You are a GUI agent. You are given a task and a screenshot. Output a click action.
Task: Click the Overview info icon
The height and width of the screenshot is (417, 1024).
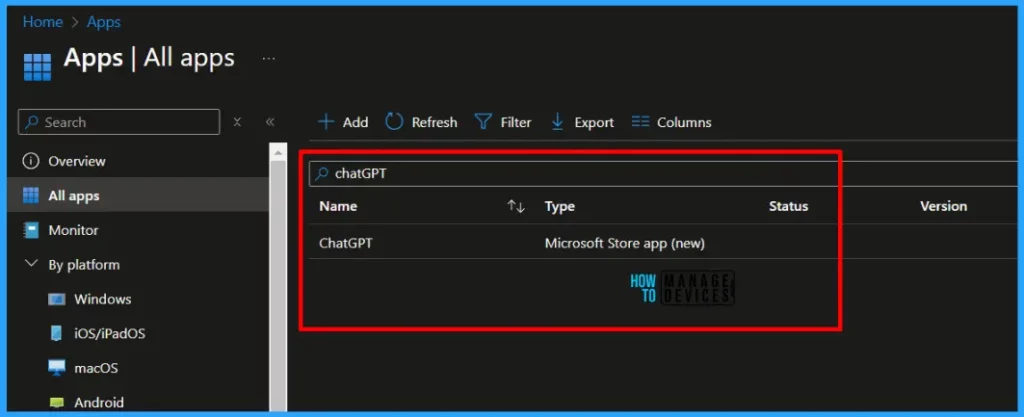click(x=31, y=161)
